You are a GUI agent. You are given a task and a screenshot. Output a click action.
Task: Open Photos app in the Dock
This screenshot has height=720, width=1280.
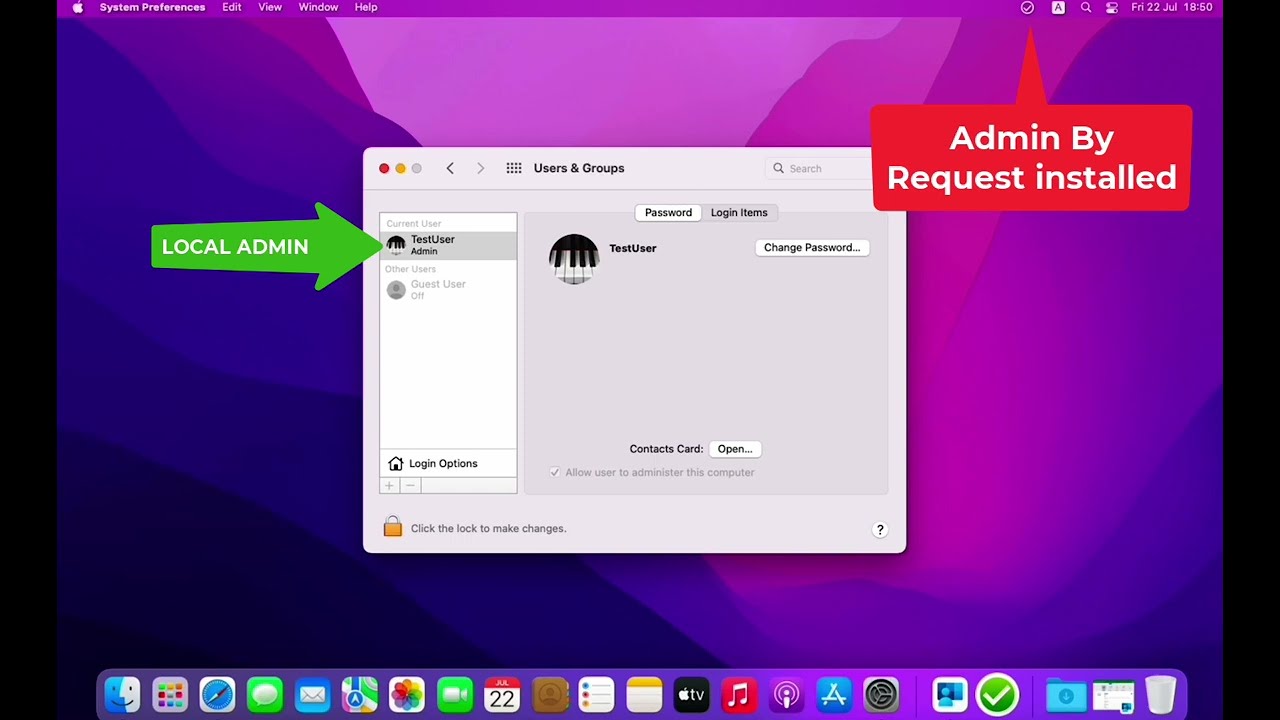coord(407,694)
